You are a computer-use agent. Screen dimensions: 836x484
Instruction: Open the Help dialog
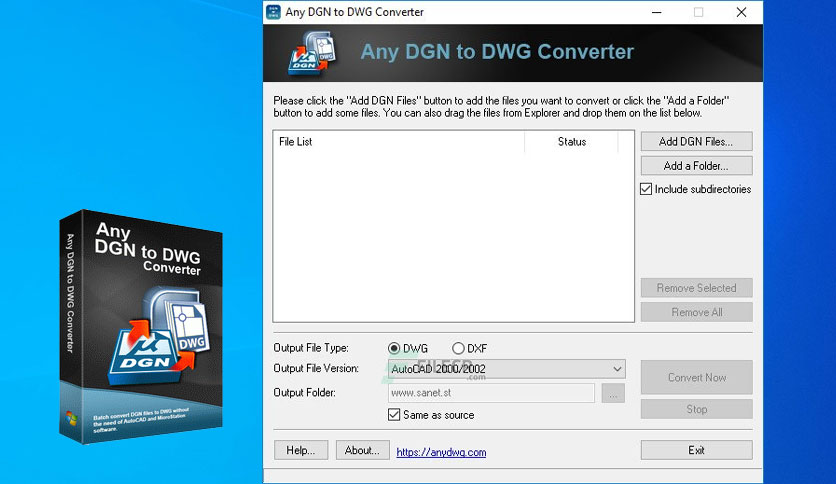pyautogui.click(x=301, y=450)
